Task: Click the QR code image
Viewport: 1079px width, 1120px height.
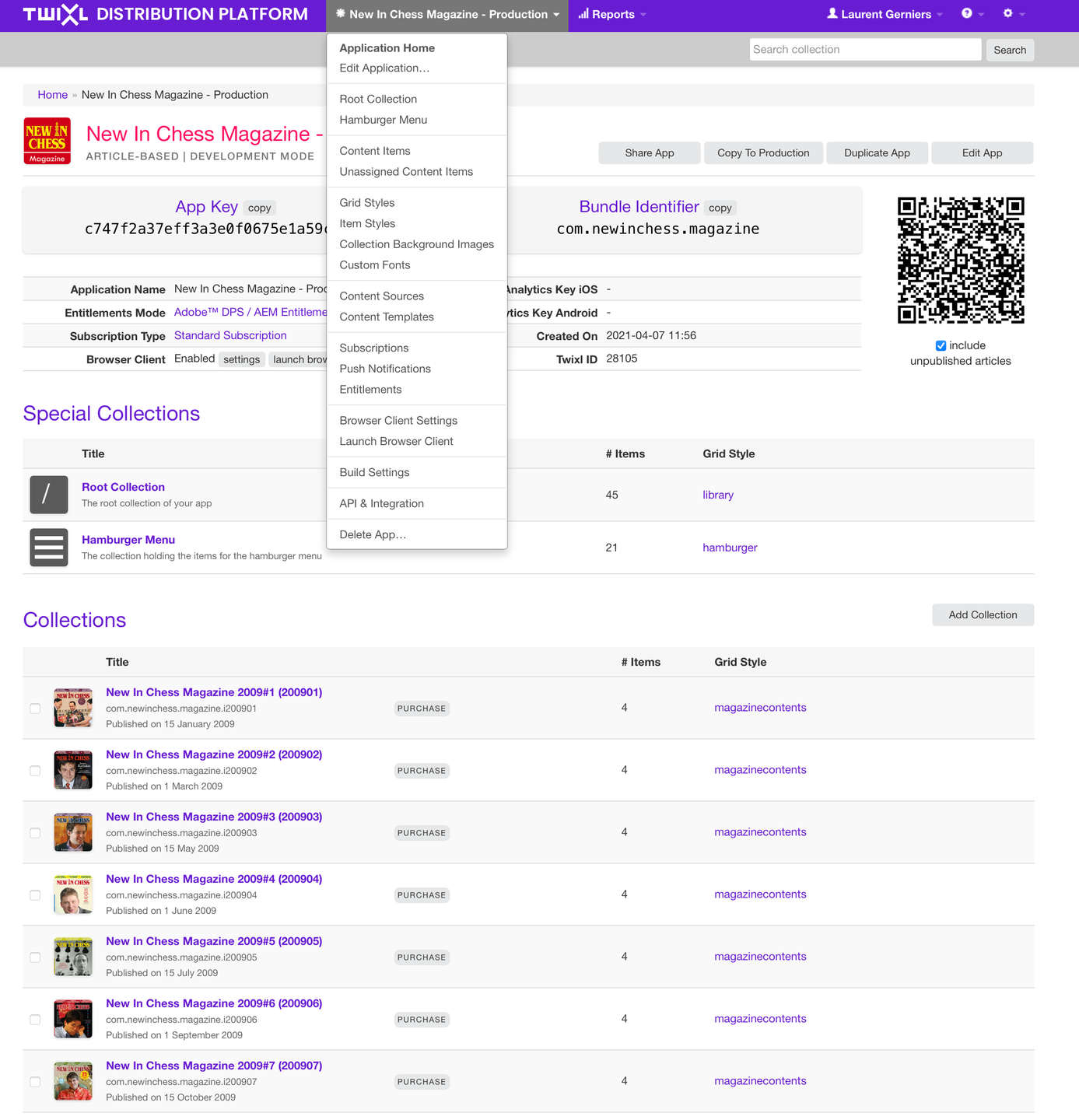Action: click(961, 260)
